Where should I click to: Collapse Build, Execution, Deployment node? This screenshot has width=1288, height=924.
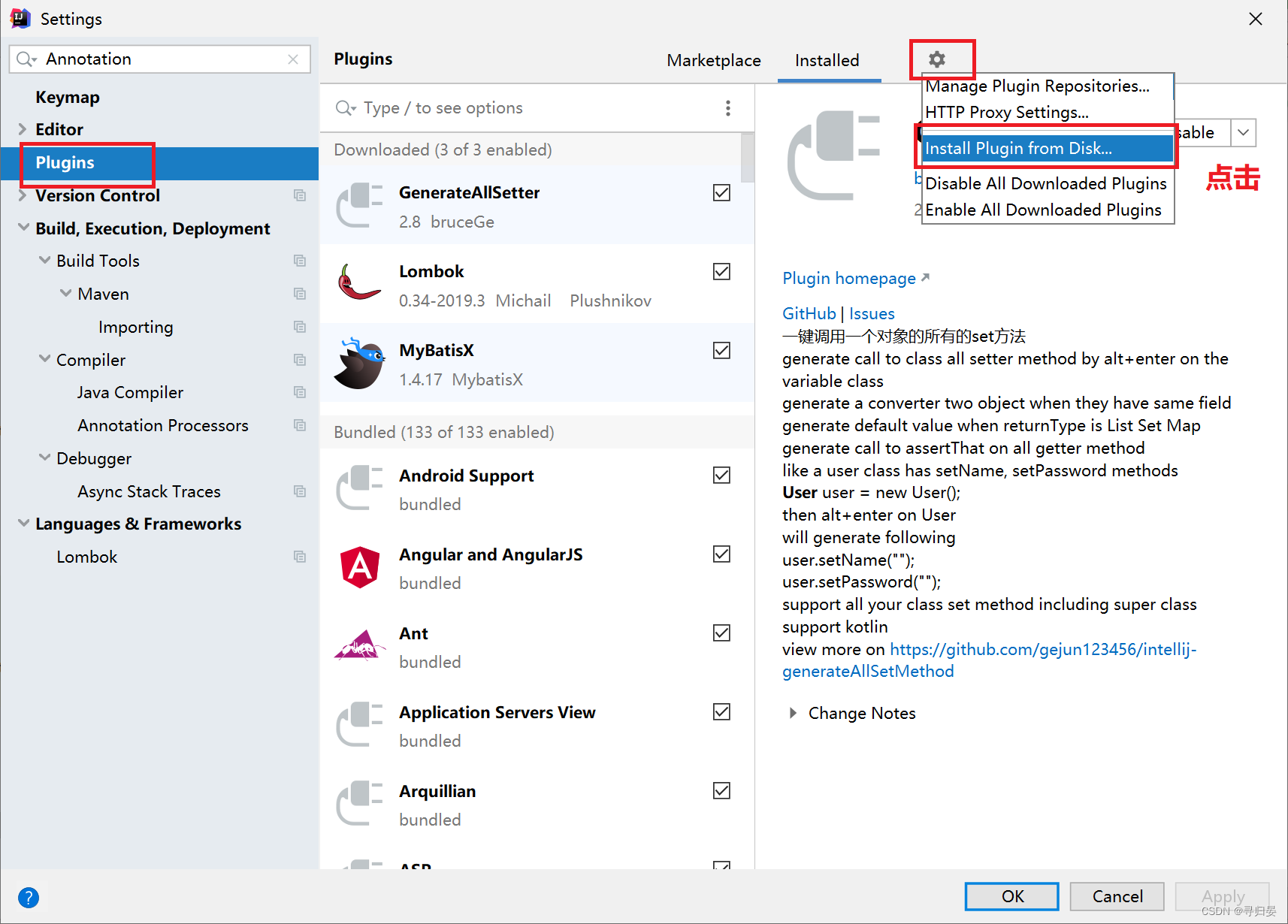point(23,228)
